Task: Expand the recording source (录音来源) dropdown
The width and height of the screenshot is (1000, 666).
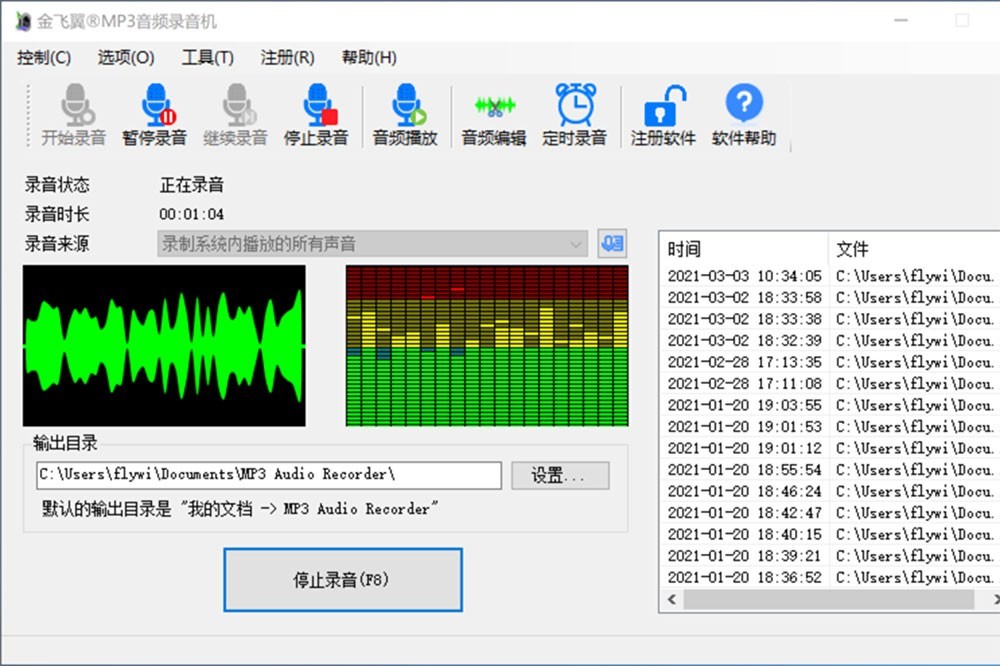Action: (x=576, y=244)
